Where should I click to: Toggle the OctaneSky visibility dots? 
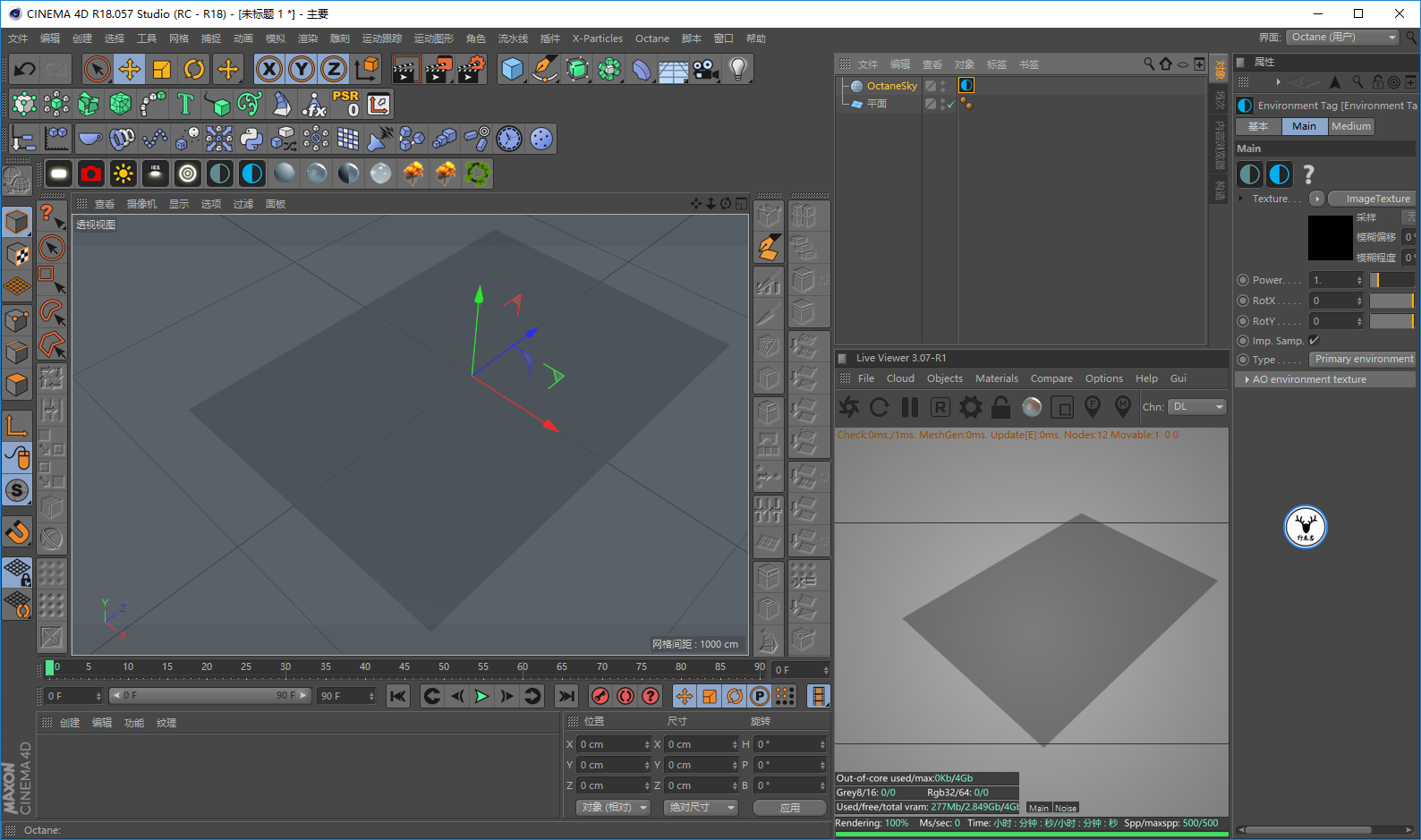point(943,86)
